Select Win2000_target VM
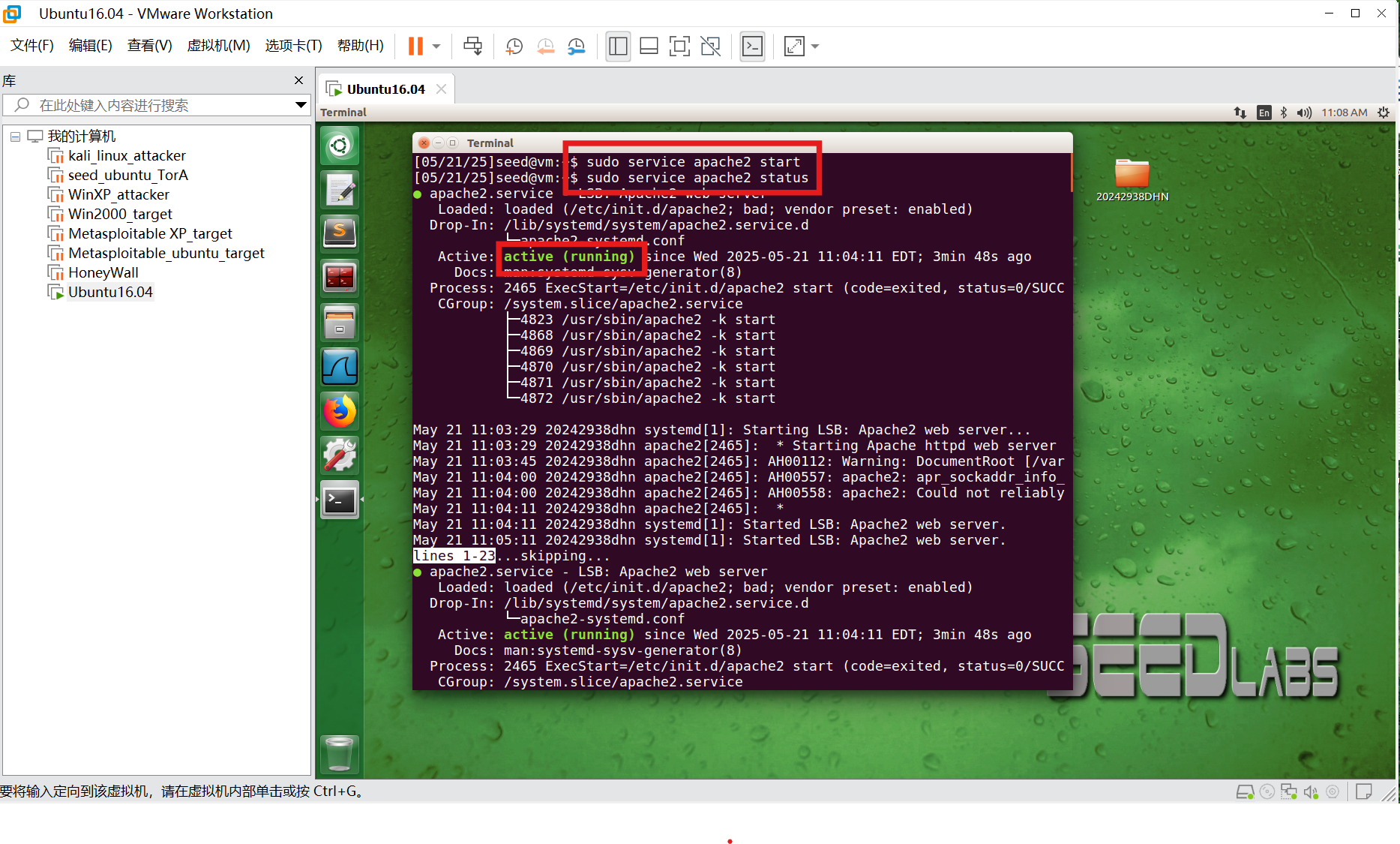This screenshot has width=1400, height=844. (120, 214)
